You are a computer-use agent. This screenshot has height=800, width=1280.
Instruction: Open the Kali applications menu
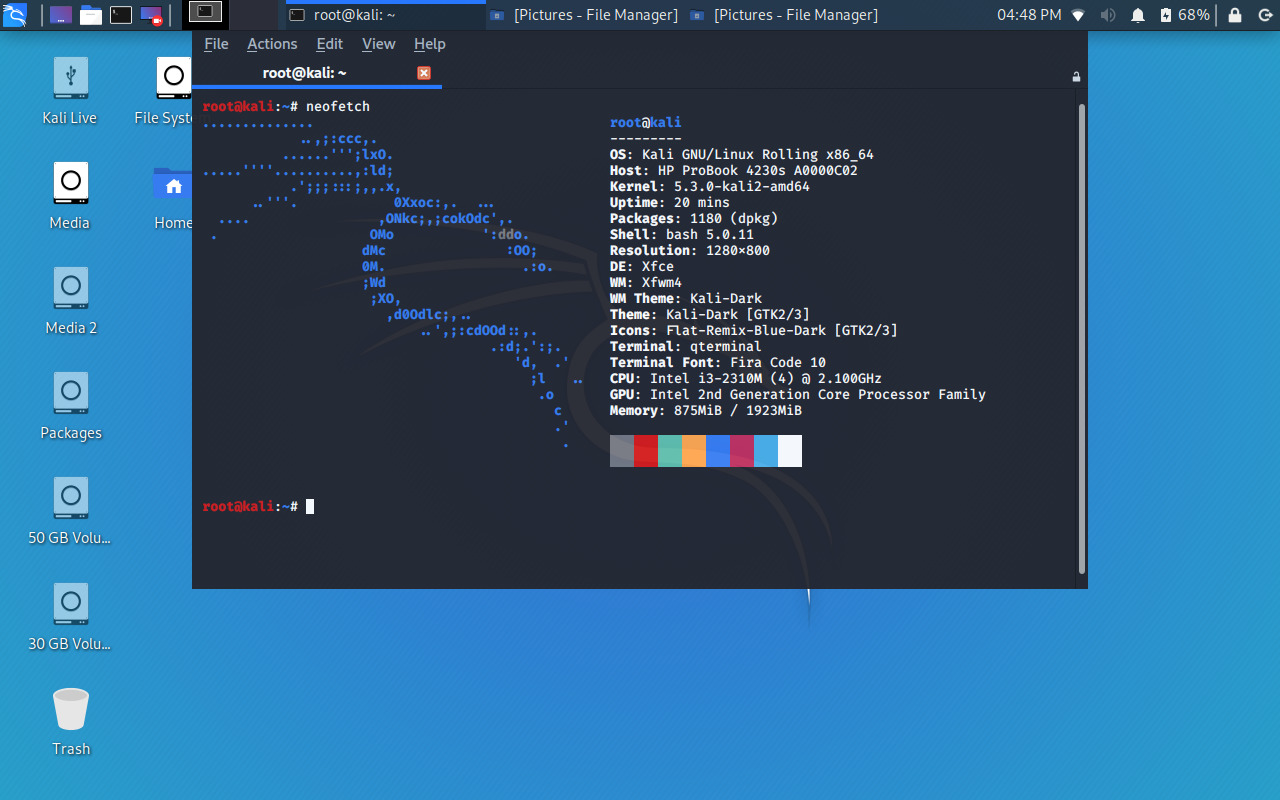click(x=16, y=15)
